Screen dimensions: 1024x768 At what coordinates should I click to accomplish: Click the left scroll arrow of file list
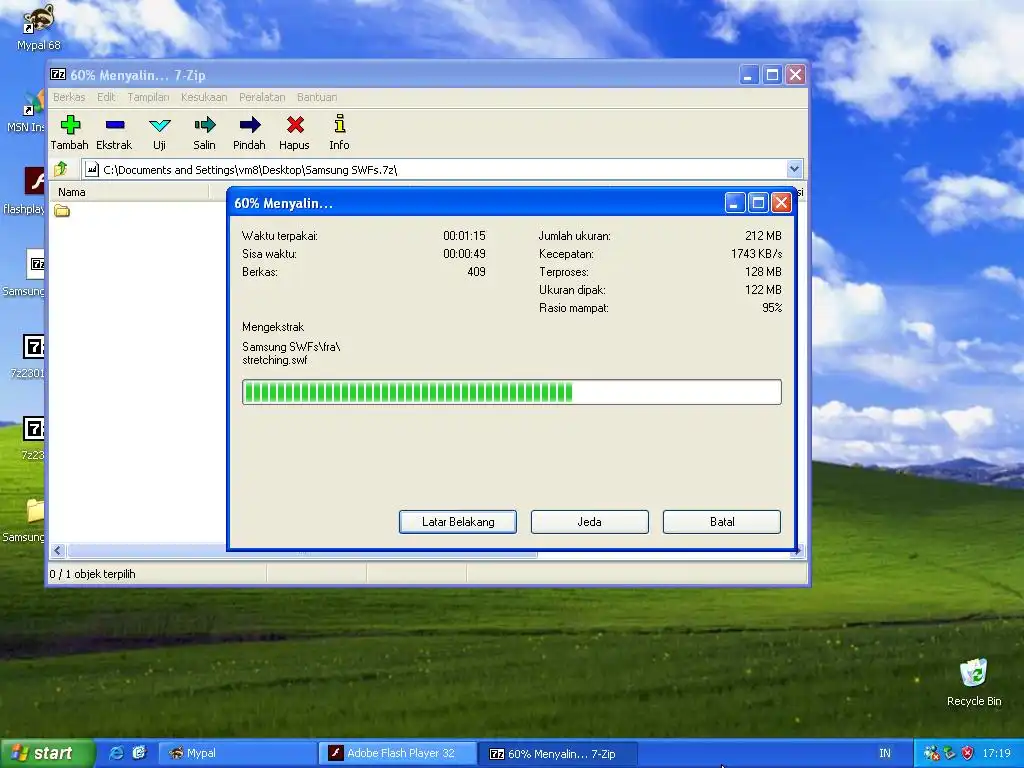(57, 551)
